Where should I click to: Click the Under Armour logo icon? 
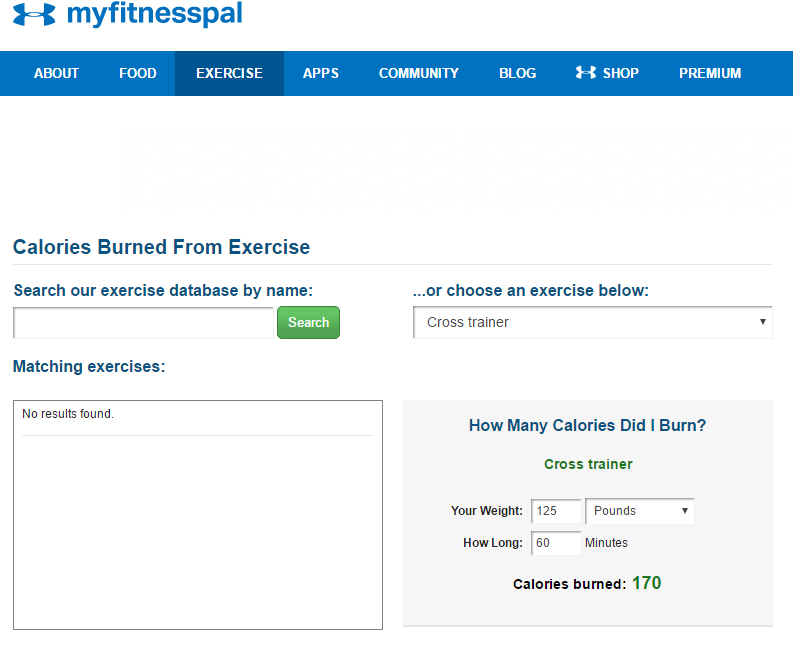click(34, 14)
